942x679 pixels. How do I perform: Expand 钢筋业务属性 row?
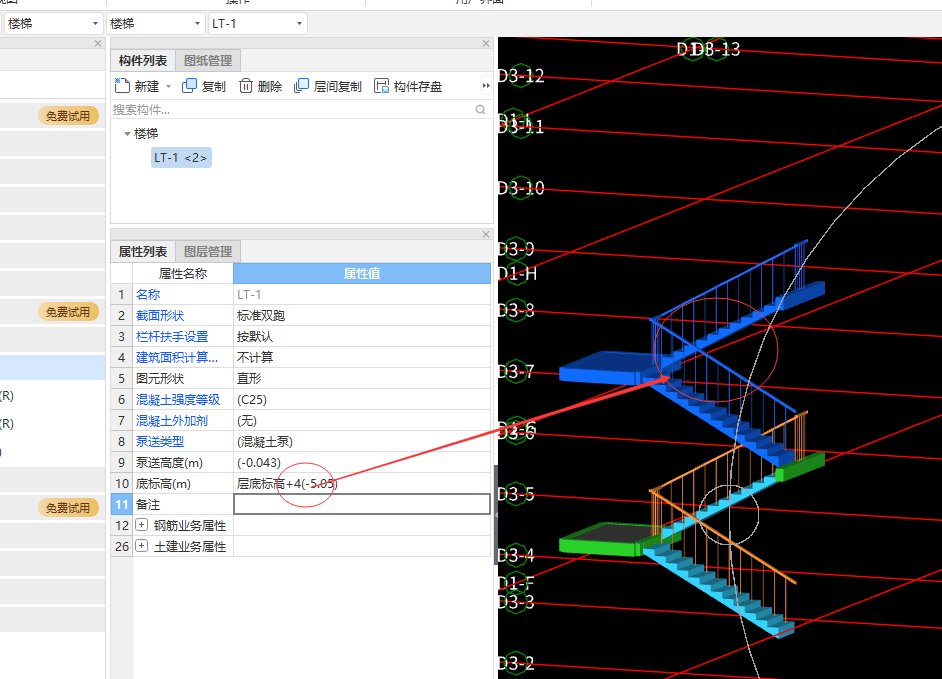coord(141,525)
